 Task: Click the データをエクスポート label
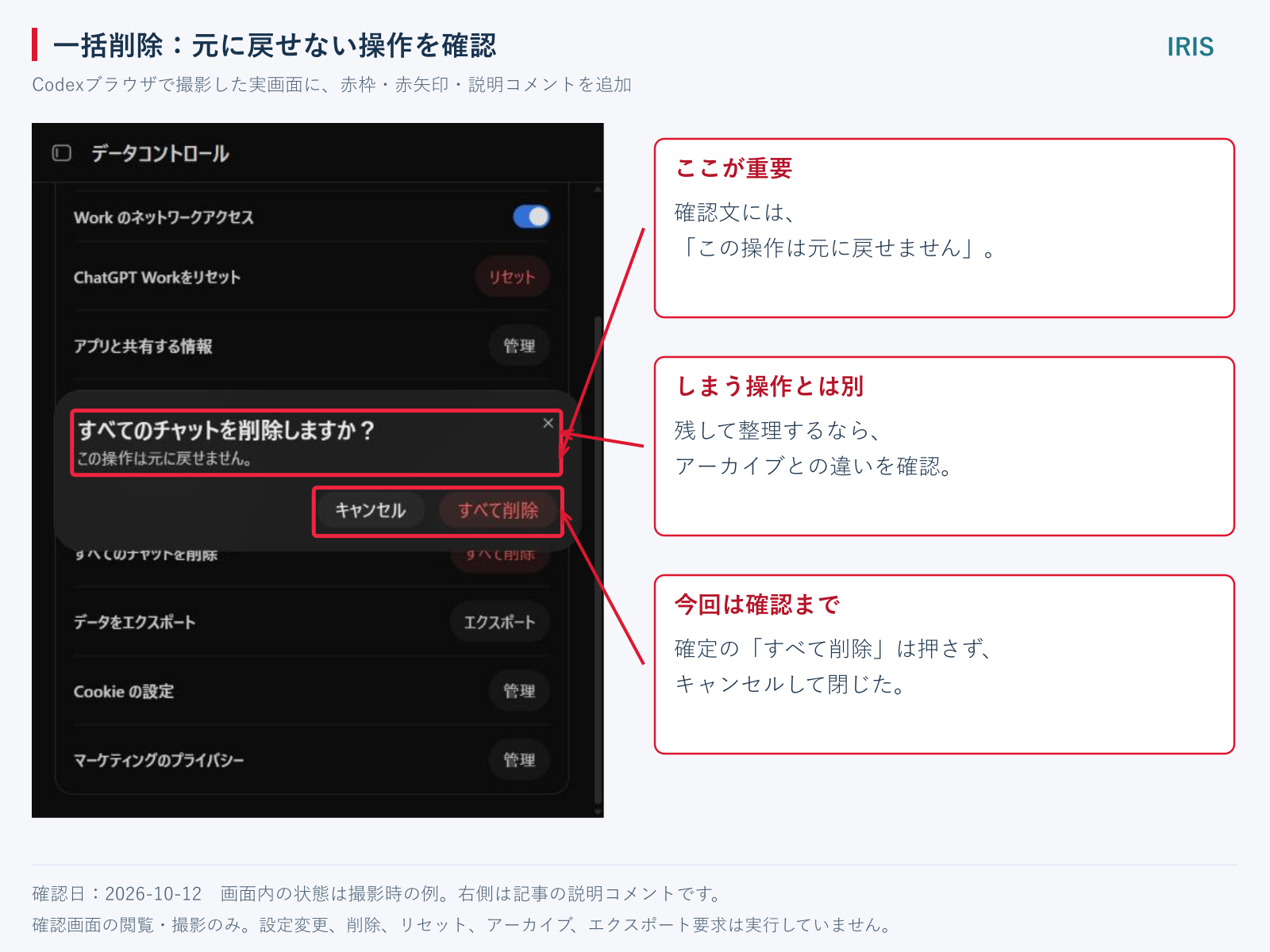tap(134, 623)
